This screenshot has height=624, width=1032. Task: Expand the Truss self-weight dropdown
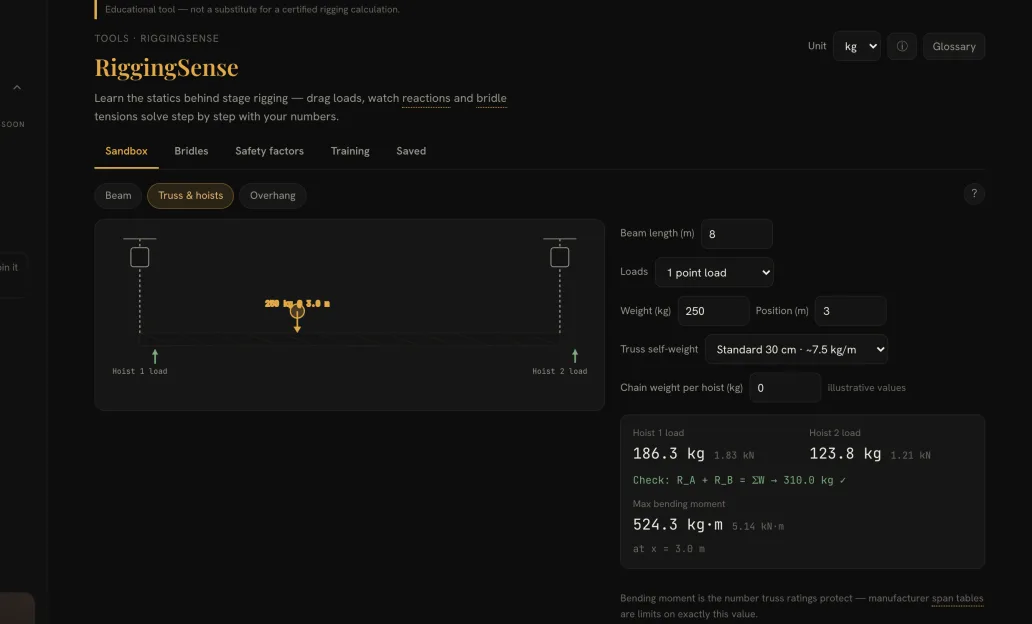point(796,350)
